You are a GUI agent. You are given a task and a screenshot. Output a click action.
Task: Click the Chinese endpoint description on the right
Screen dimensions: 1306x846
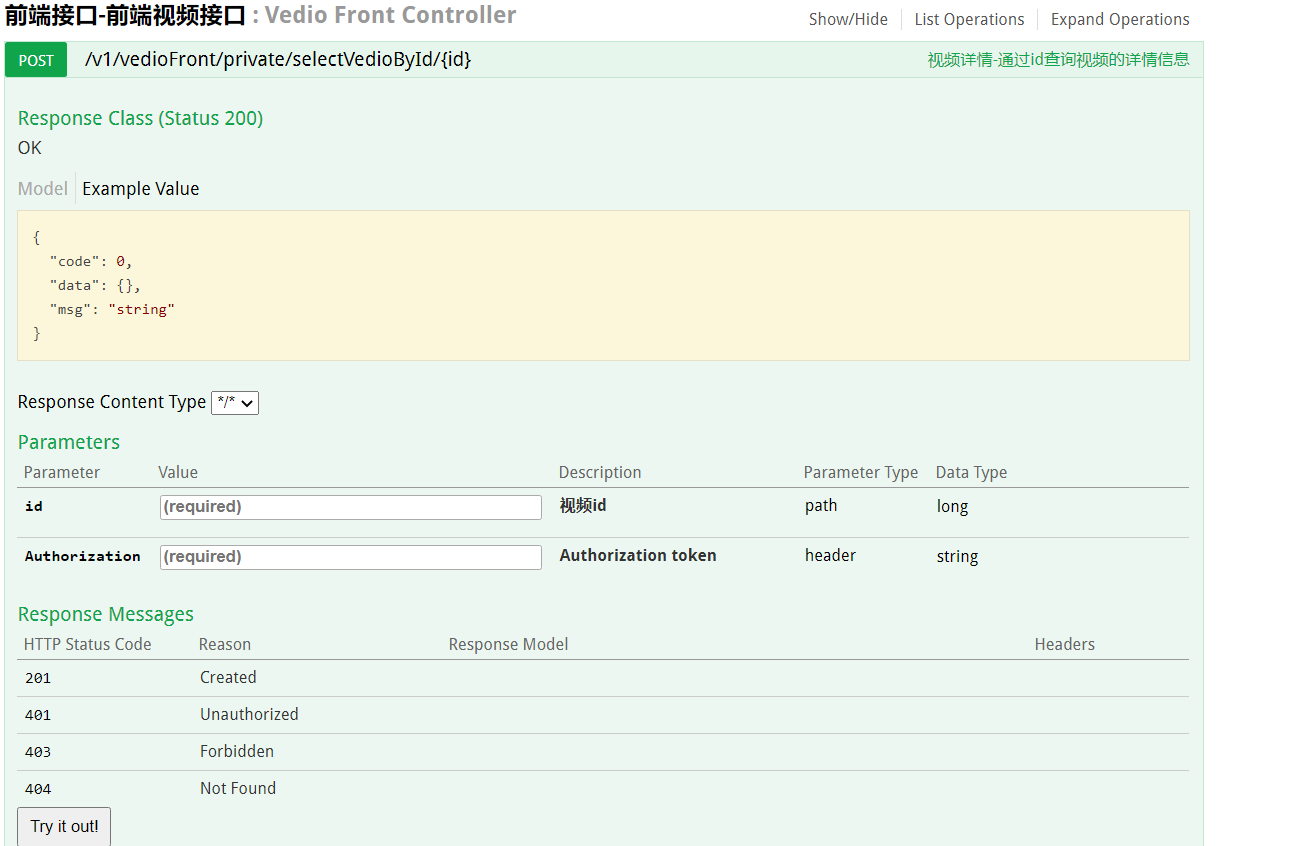tap(1058, 59)
